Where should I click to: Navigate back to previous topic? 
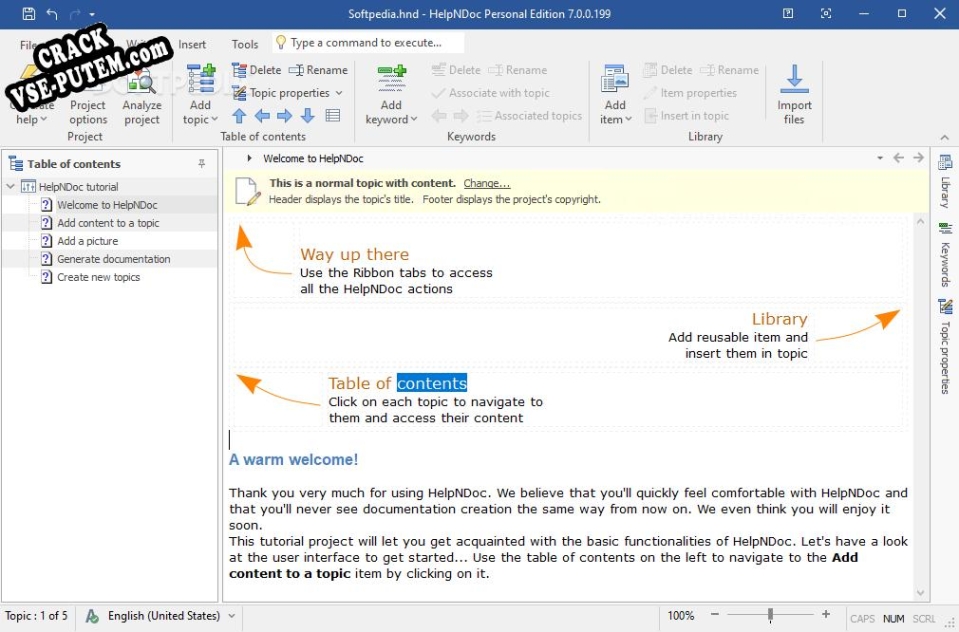[898, 158]
